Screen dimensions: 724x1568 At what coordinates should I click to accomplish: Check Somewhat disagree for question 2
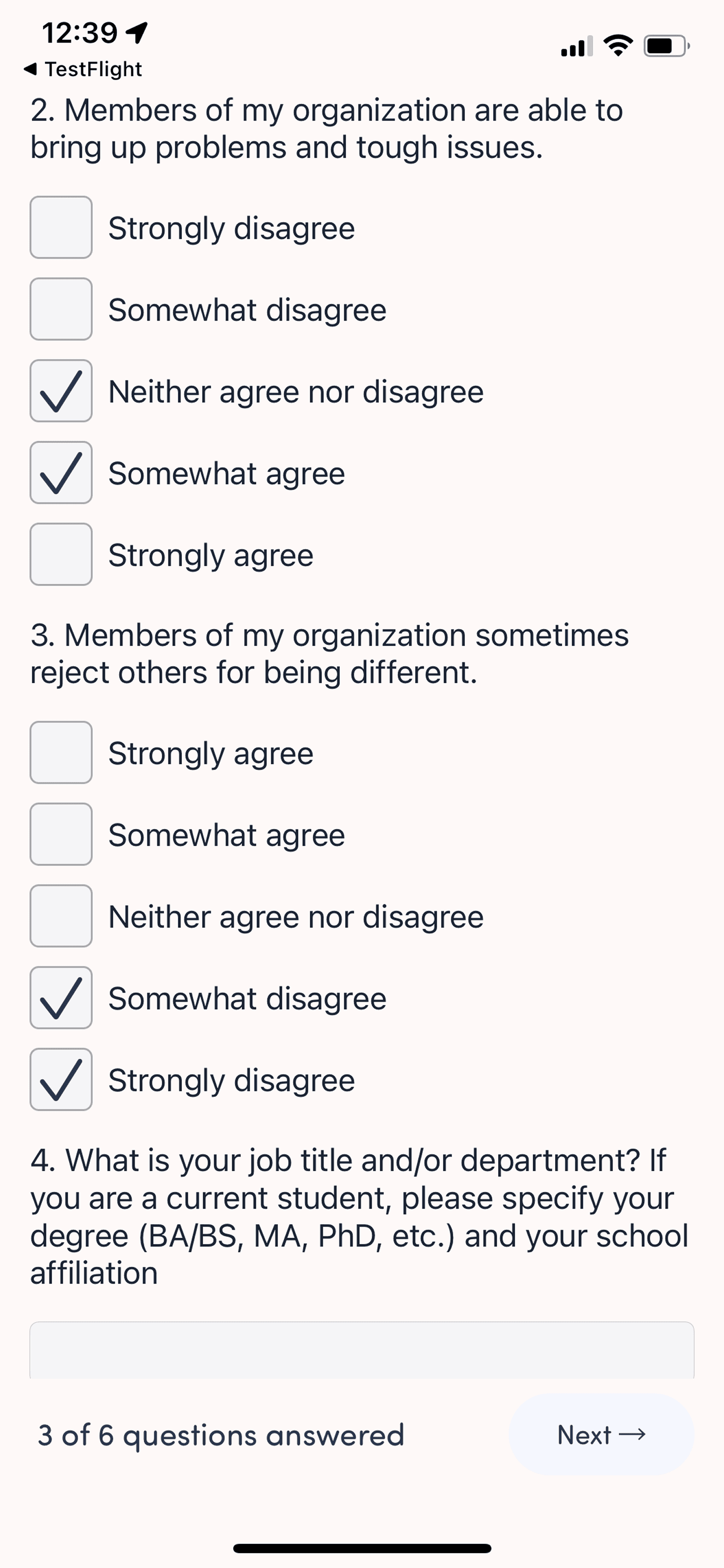tap(61, 309)
